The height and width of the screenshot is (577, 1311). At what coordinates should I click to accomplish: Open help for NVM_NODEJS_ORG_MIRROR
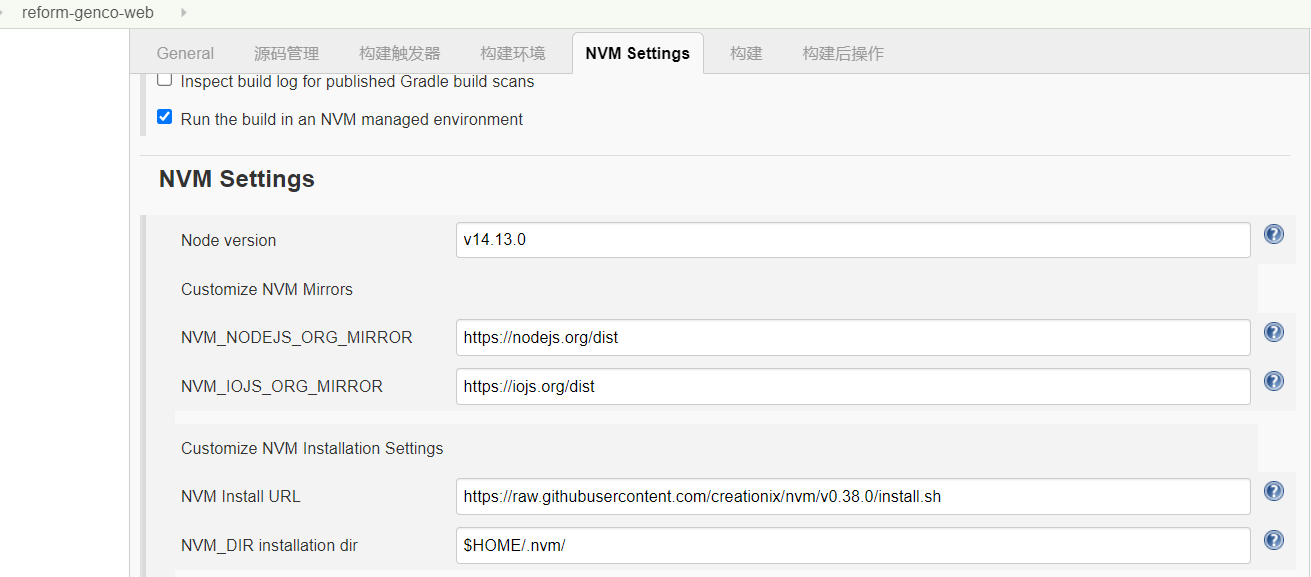click(x=1273, y=331)
